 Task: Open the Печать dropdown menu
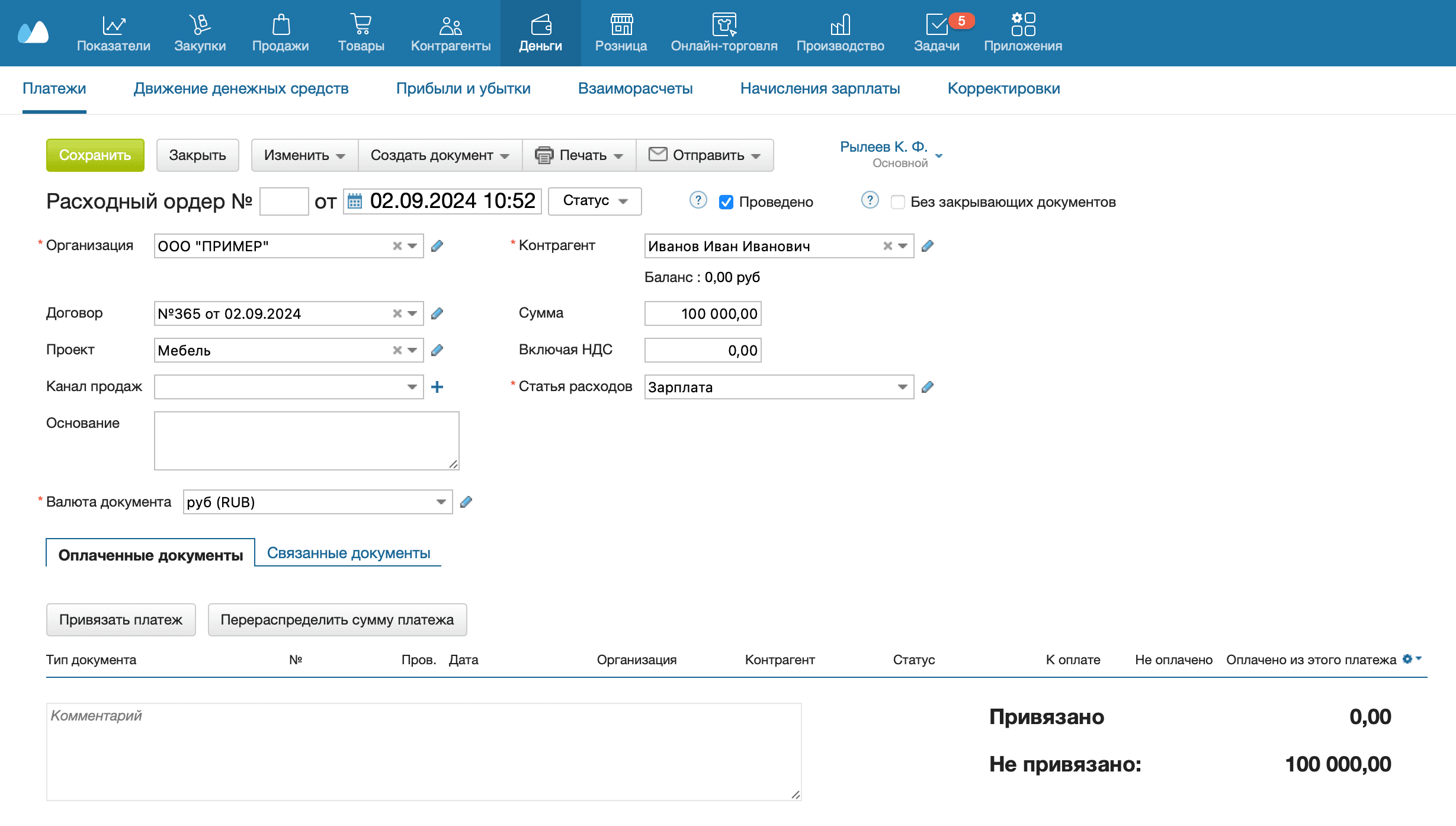[x=579, y=155]
